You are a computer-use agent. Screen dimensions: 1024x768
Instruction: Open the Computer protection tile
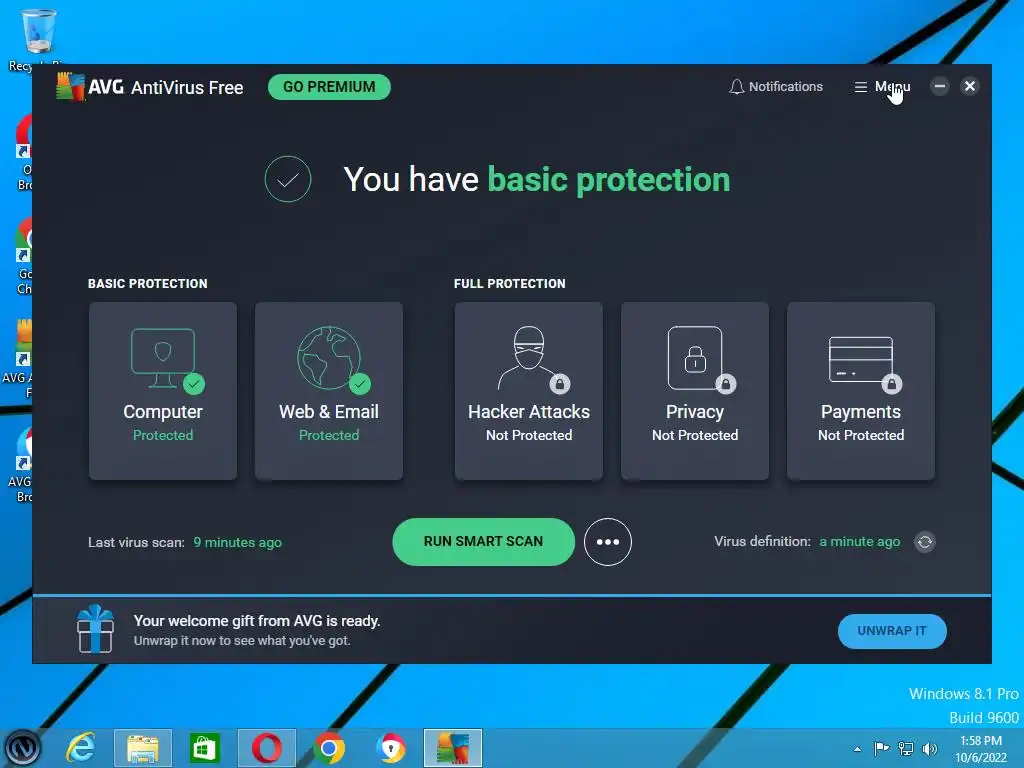click(163, 391)
